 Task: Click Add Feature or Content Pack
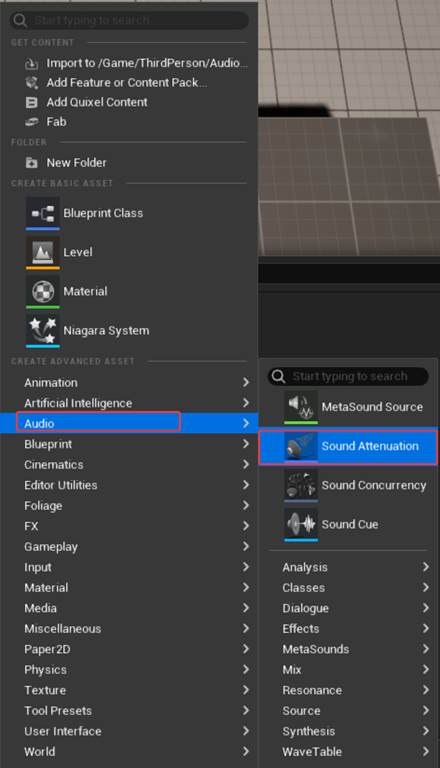(x=128, y=82)
